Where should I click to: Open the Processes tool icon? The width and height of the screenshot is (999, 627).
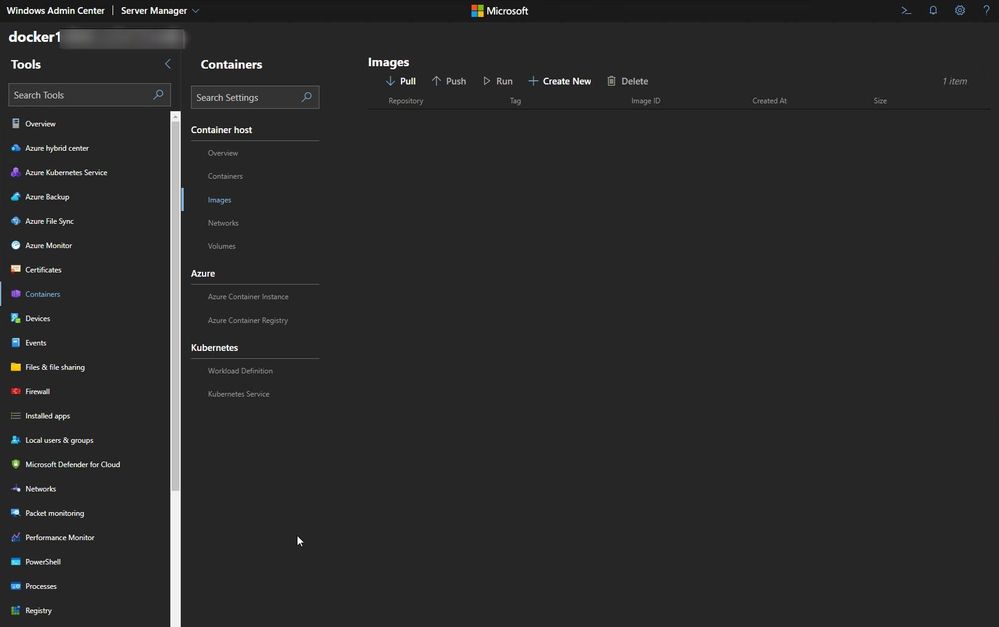point(16,586)
